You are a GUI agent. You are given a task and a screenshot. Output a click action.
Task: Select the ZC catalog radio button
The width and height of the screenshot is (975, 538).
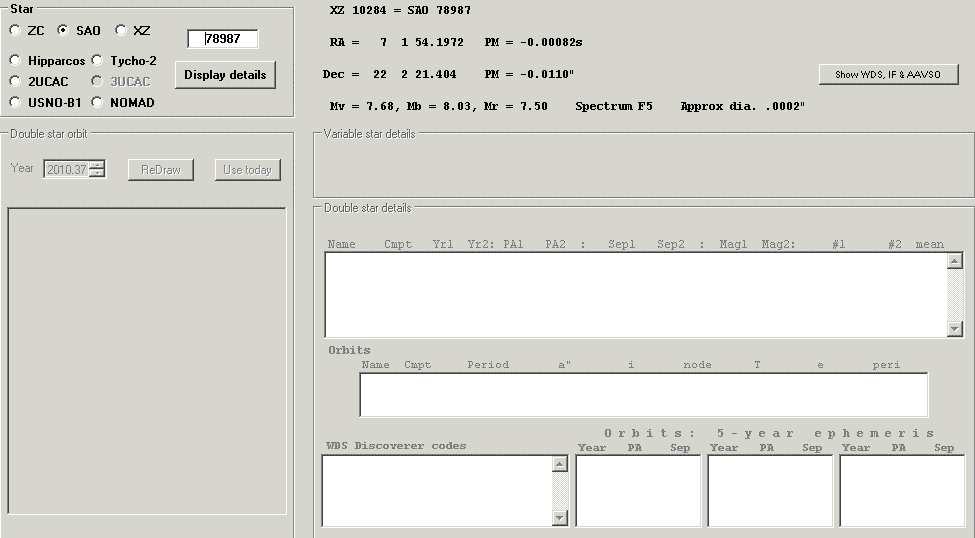pos(16,30)
